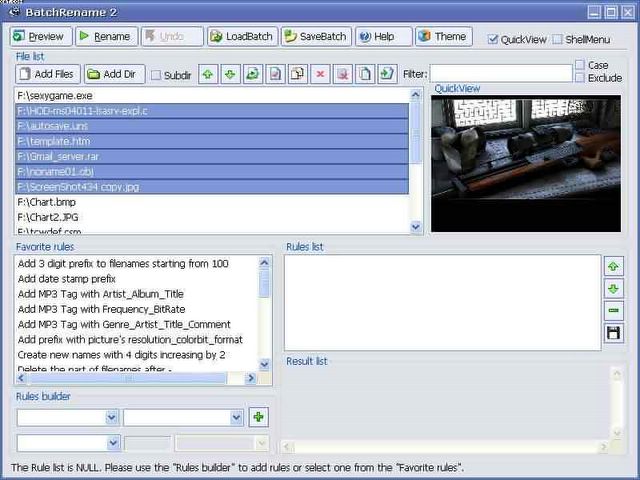Click Favorite rules horizontal scroll right arrow
640x480 pixels.
(251, 378)
